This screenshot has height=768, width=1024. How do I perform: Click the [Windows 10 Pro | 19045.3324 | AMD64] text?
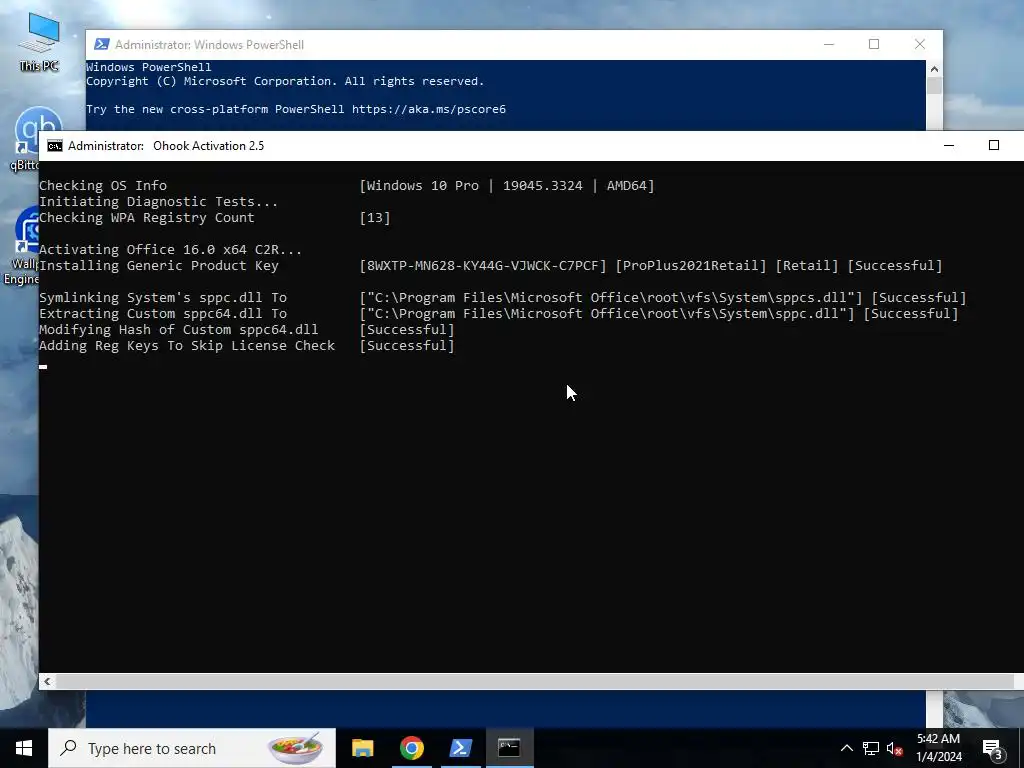click(x=507, y=185)
